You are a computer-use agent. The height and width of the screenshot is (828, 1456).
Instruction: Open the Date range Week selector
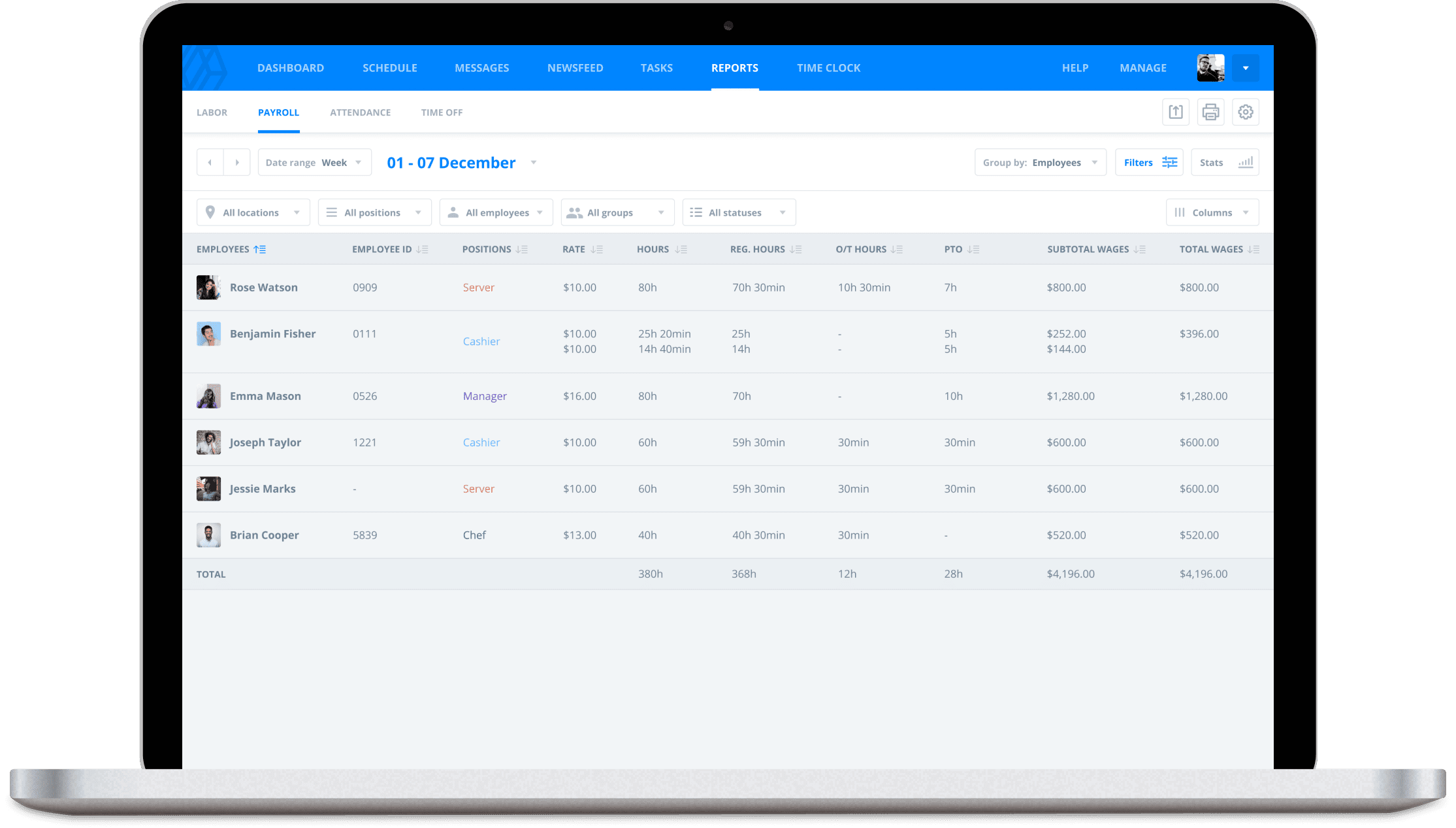pyautogui.click(x=314, y=162)
